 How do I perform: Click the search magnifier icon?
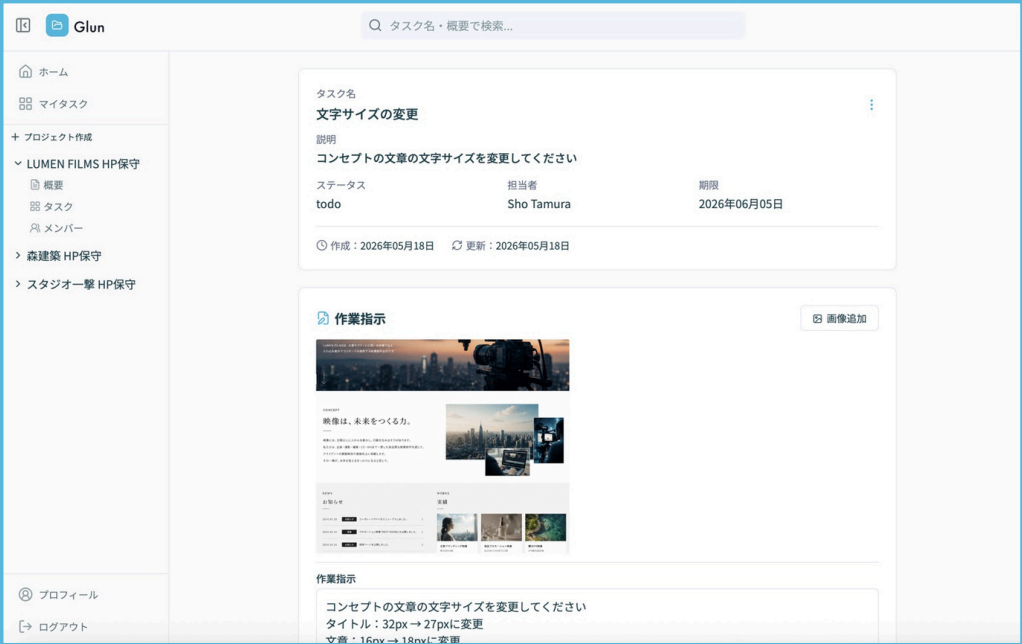tap(375, 25)
